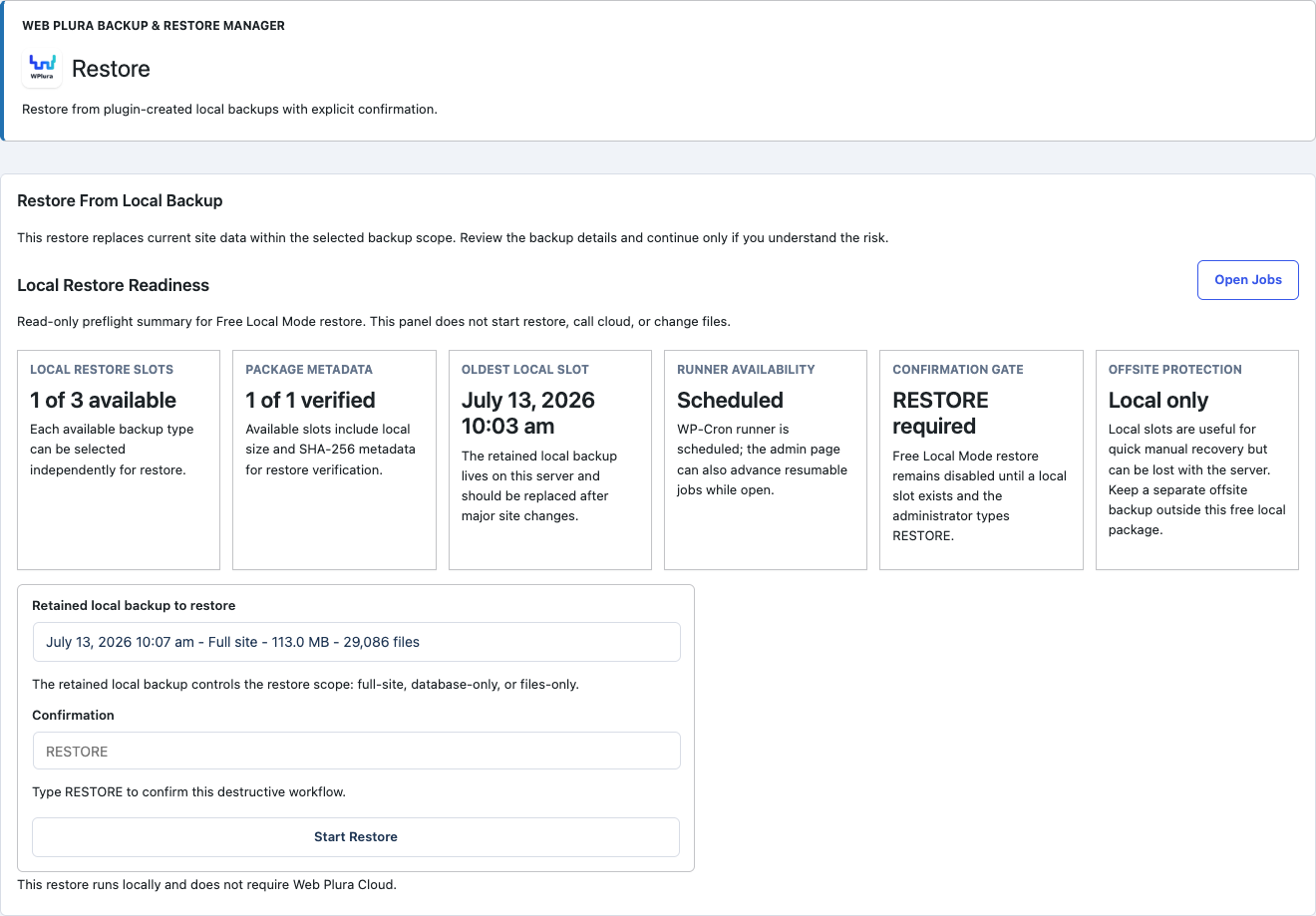Click the Scheduled runner status text
The image size is (1316, 916).
[x=730, y=400]
